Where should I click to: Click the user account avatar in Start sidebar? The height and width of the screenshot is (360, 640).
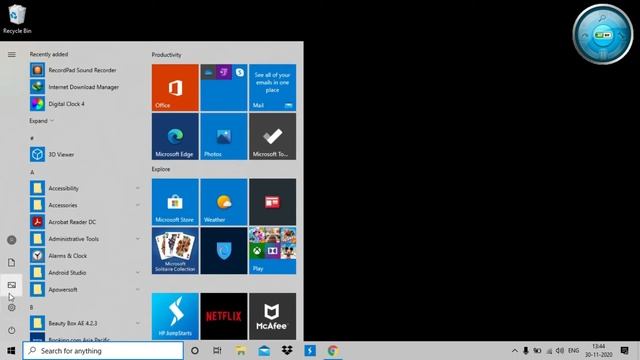coord(11,240)
